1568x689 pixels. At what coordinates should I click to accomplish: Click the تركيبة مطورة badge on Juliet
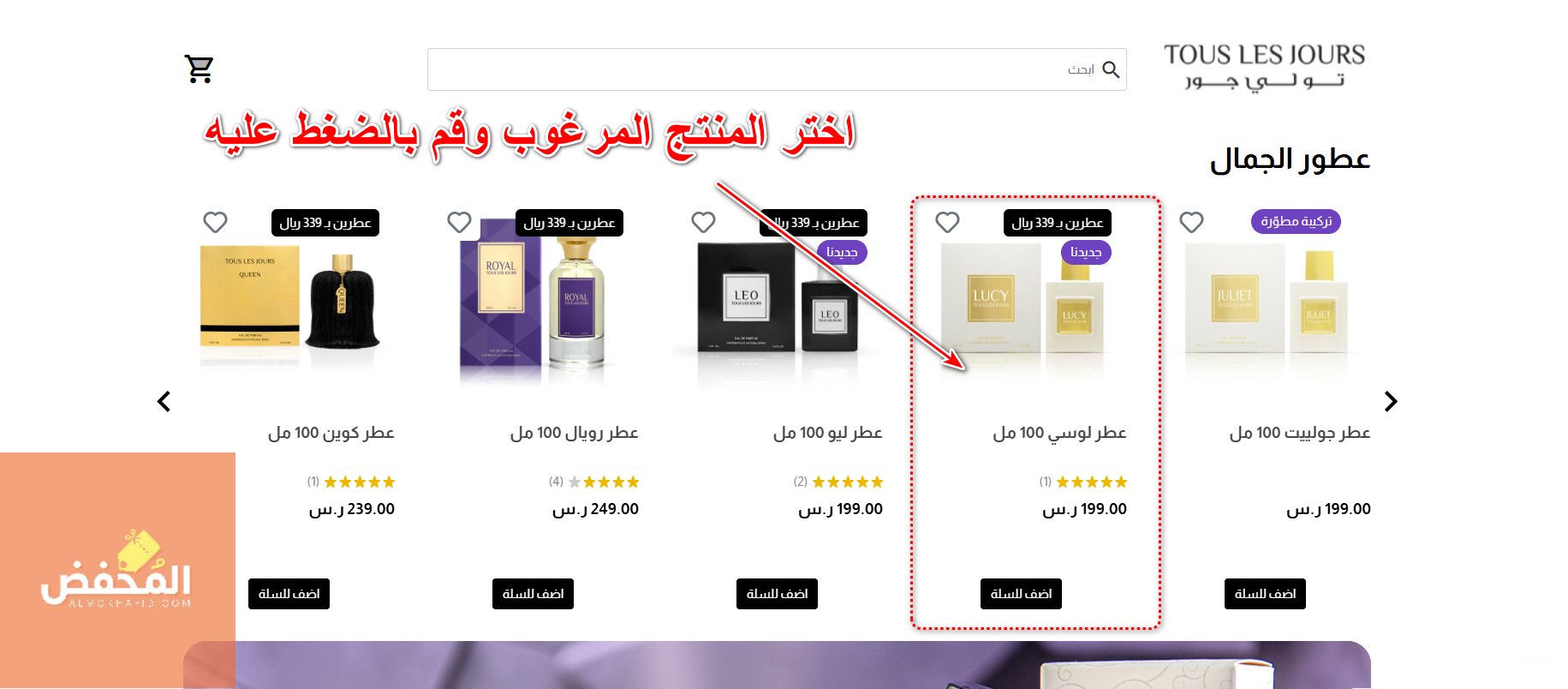[x=1296, y=222]
